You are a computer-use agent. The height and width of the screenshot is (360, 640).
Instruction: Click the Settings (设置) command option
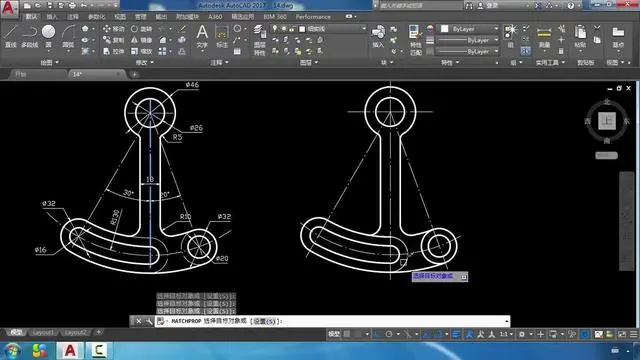tap(264, 321)
